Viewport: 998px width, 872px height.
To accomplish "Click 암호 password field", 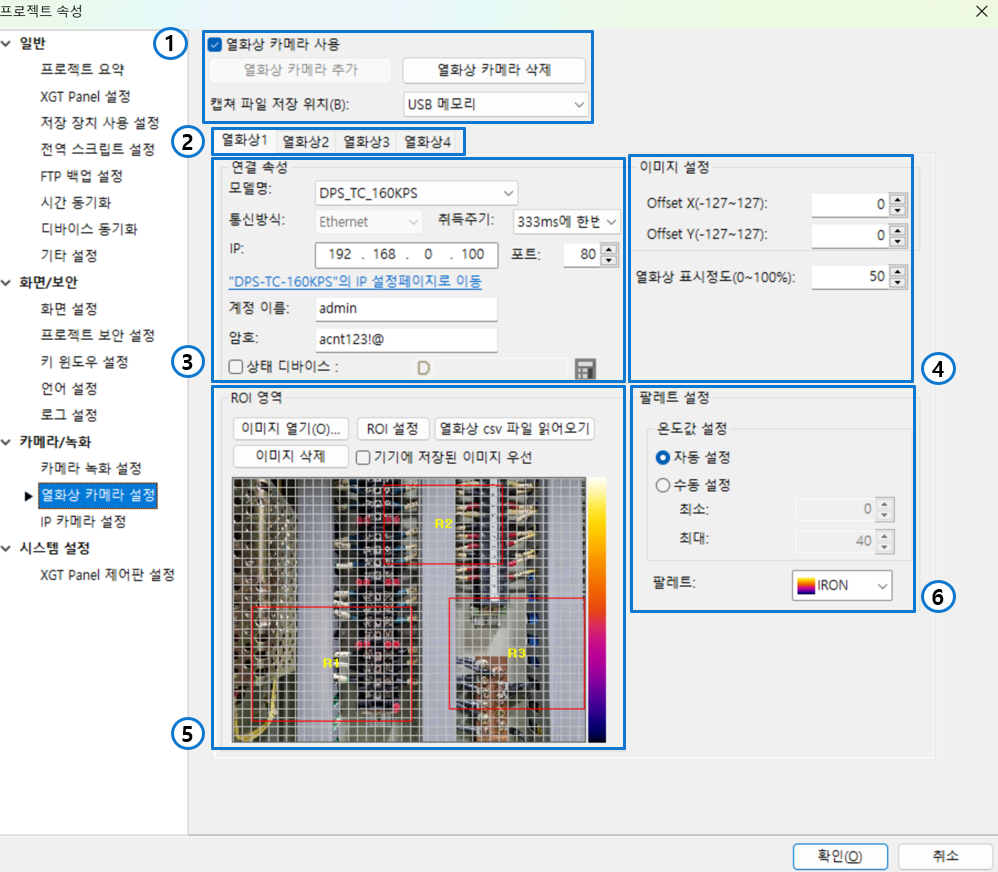I will coord(406,339).
